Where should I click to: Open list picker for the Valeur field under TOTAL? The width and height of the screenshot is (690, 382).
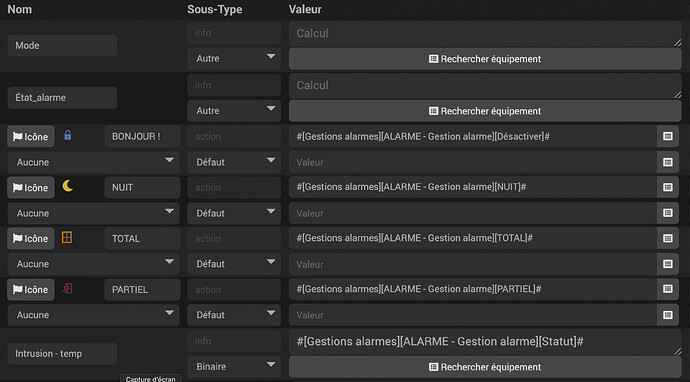point(668,264)
